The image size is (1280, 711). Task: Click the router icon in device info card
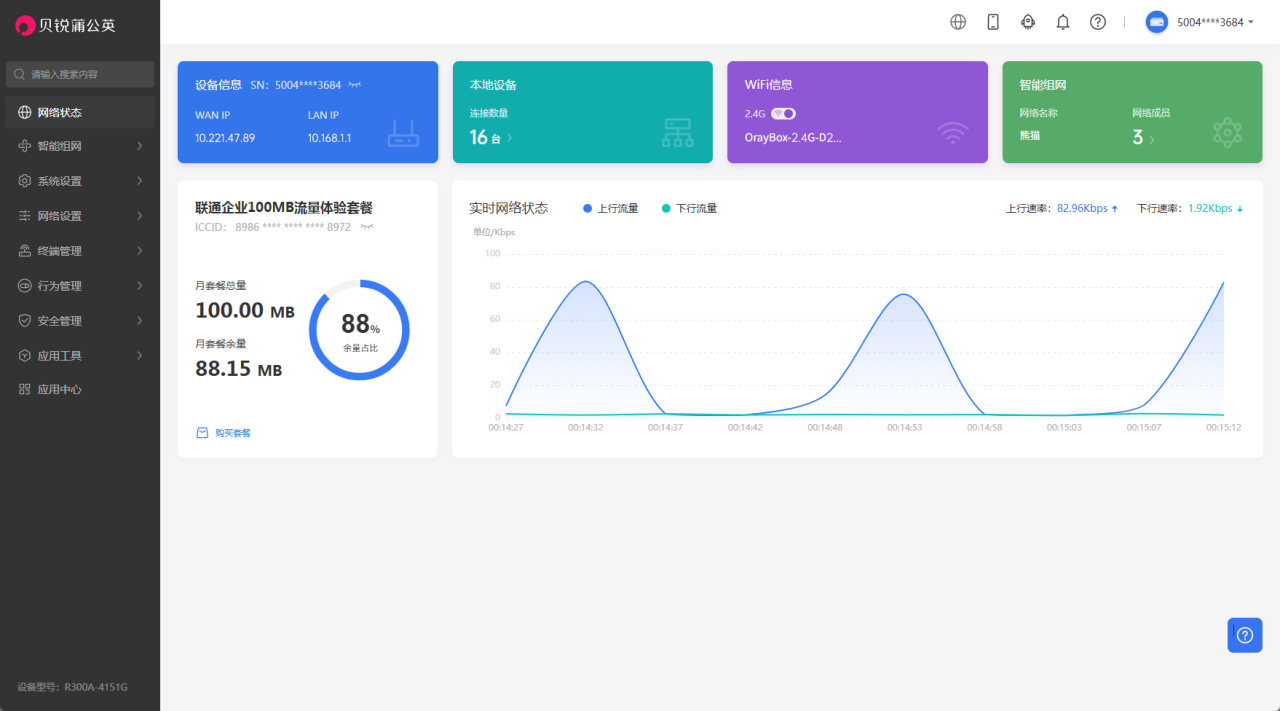(x=403, y=134)
